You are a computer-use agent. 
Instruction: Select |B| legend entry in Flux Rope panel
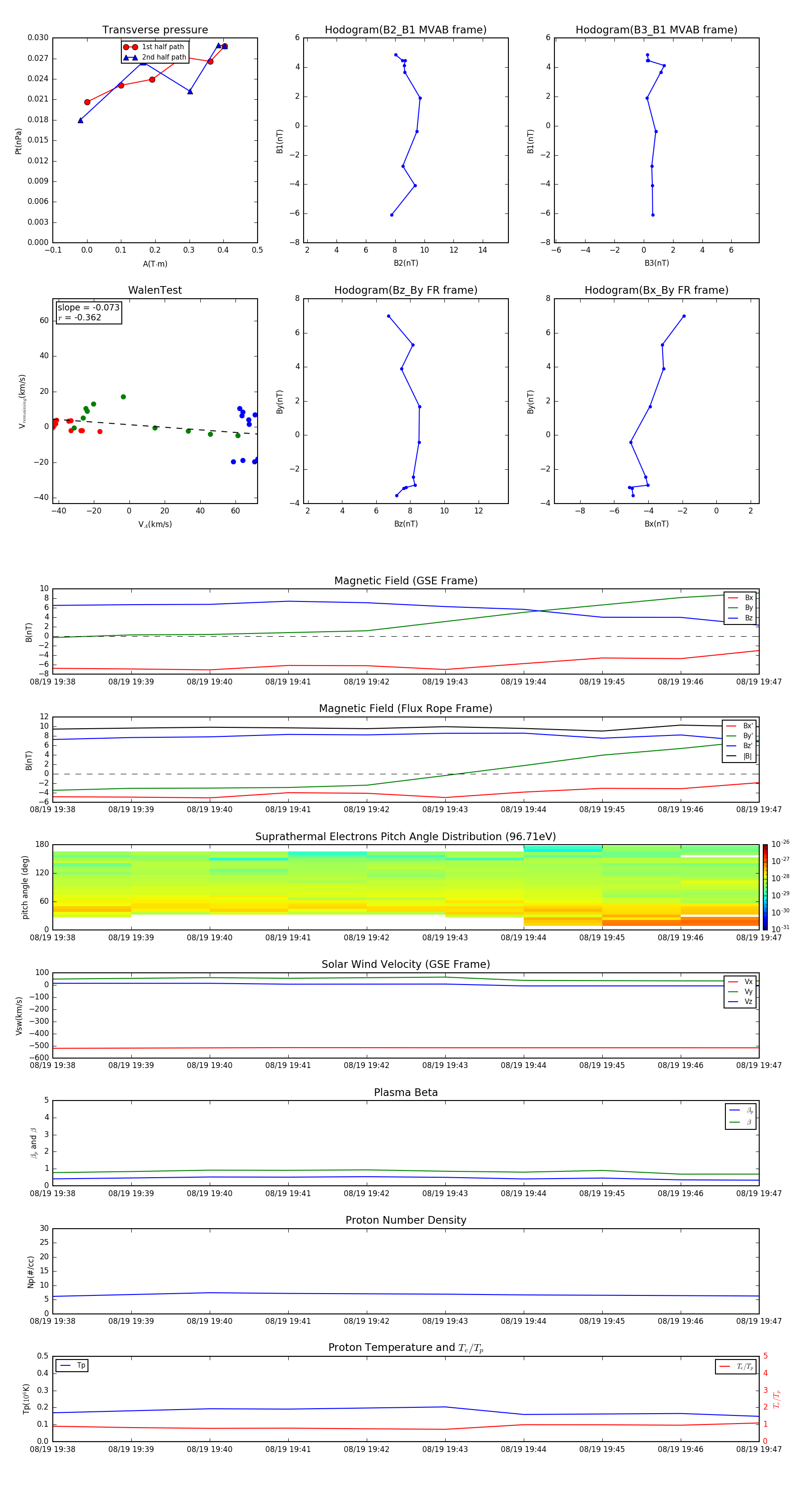coord(739,756)
